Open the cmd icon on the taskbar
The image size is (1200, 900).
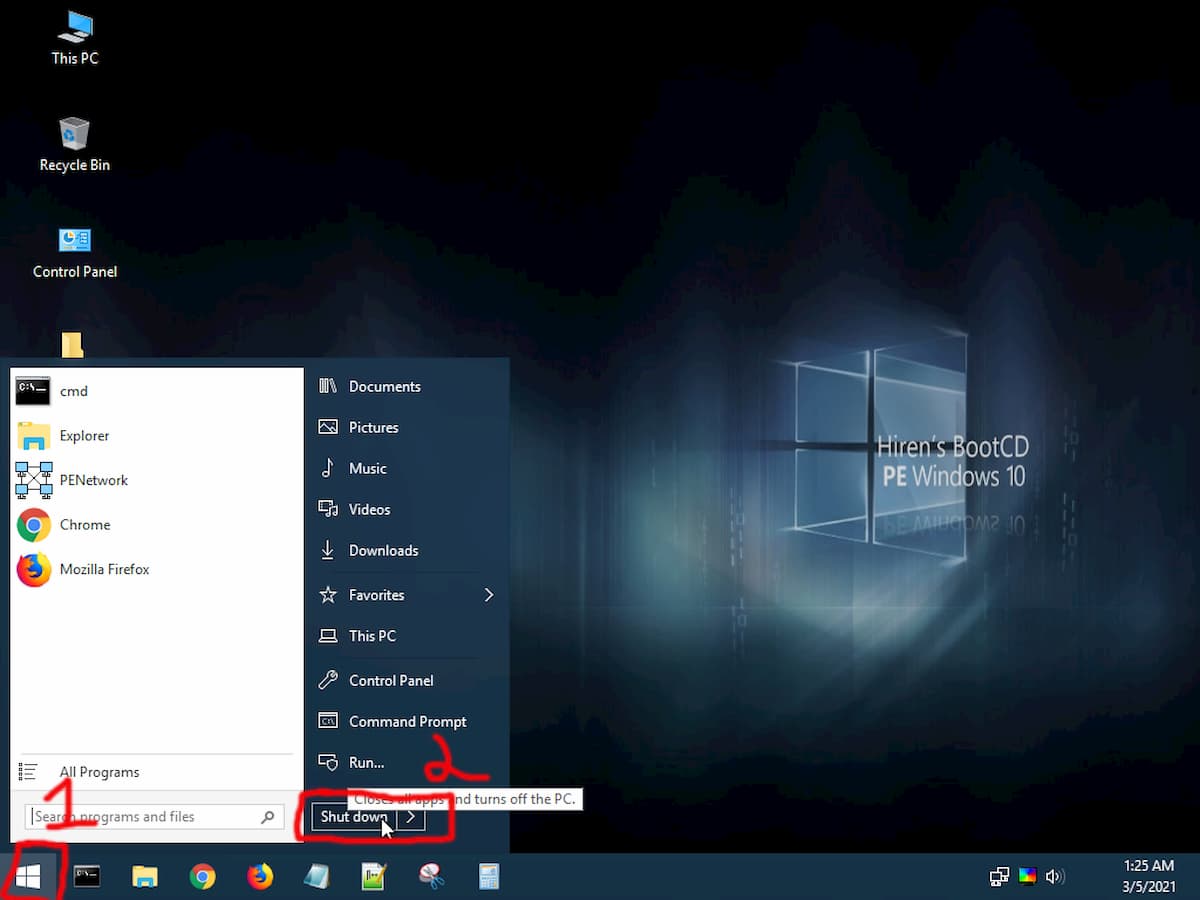click(87, 877)
